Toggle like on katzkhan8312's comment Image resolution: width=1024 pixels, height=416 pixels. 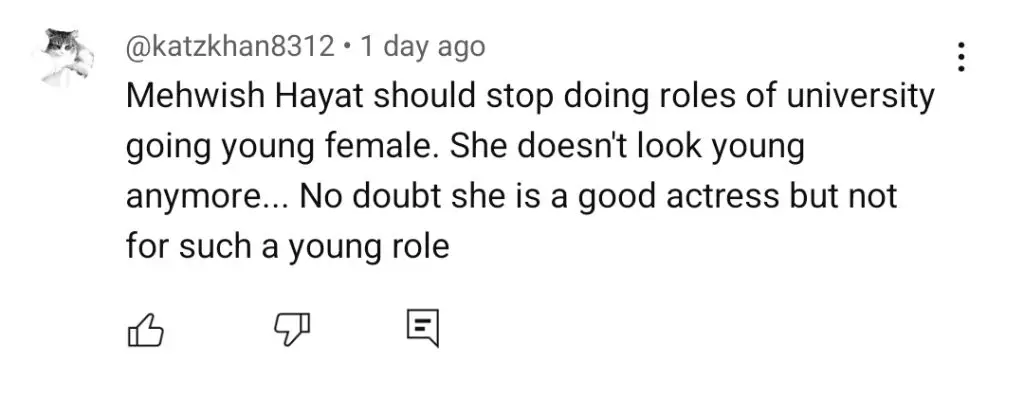(x=143, y=328)
